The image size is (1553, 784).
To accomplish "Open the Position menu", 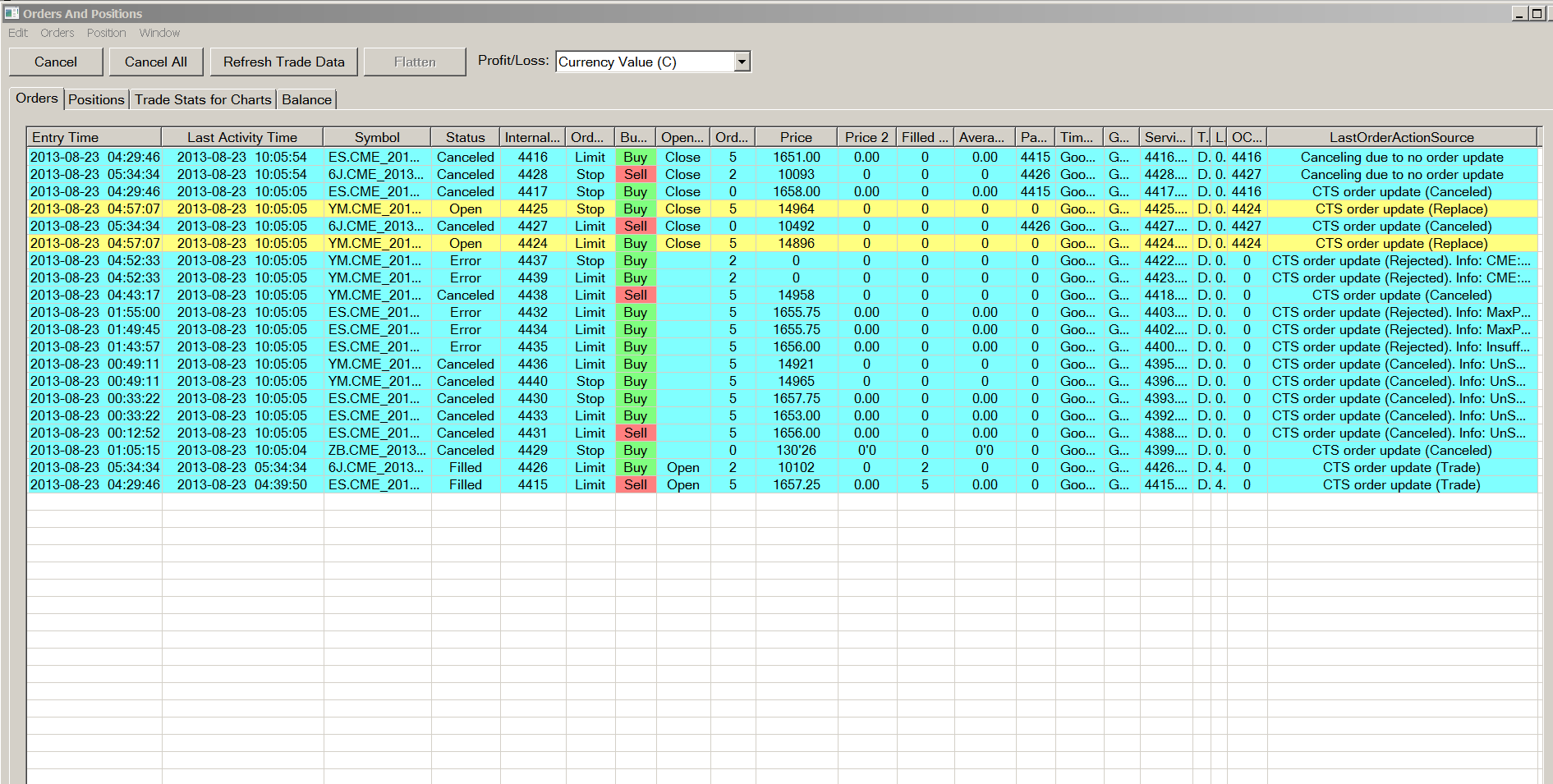I will [x=106, y=33].
